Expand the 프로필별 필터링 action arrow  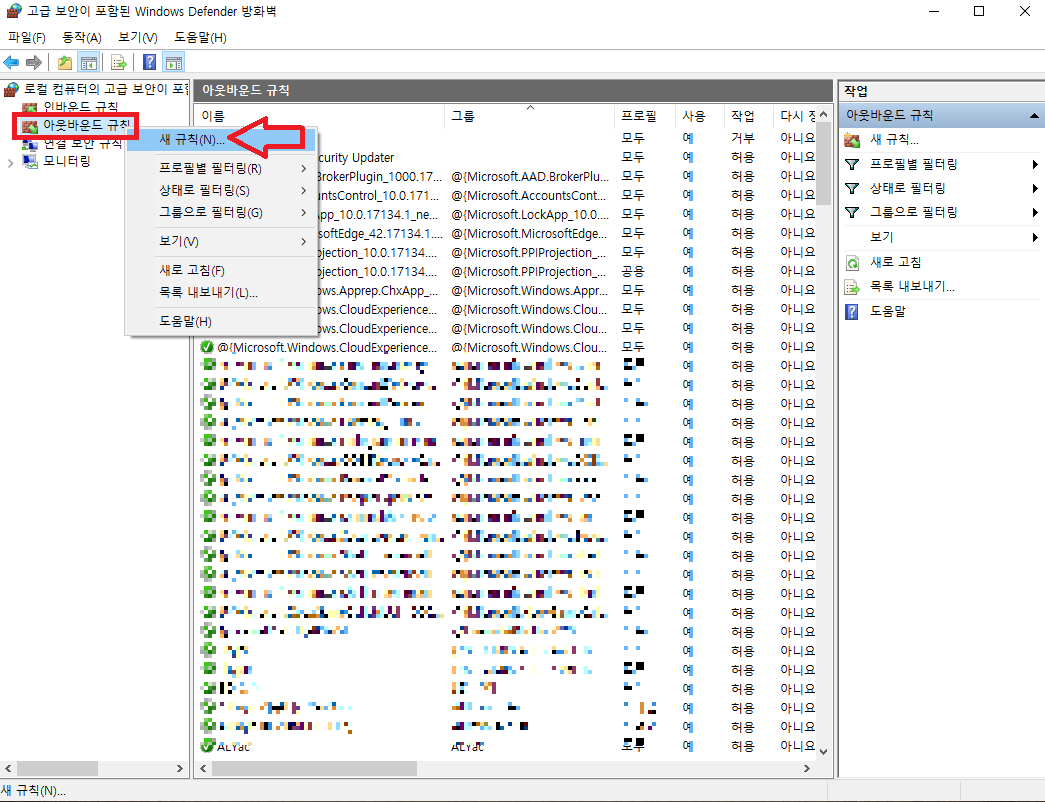1035,164
